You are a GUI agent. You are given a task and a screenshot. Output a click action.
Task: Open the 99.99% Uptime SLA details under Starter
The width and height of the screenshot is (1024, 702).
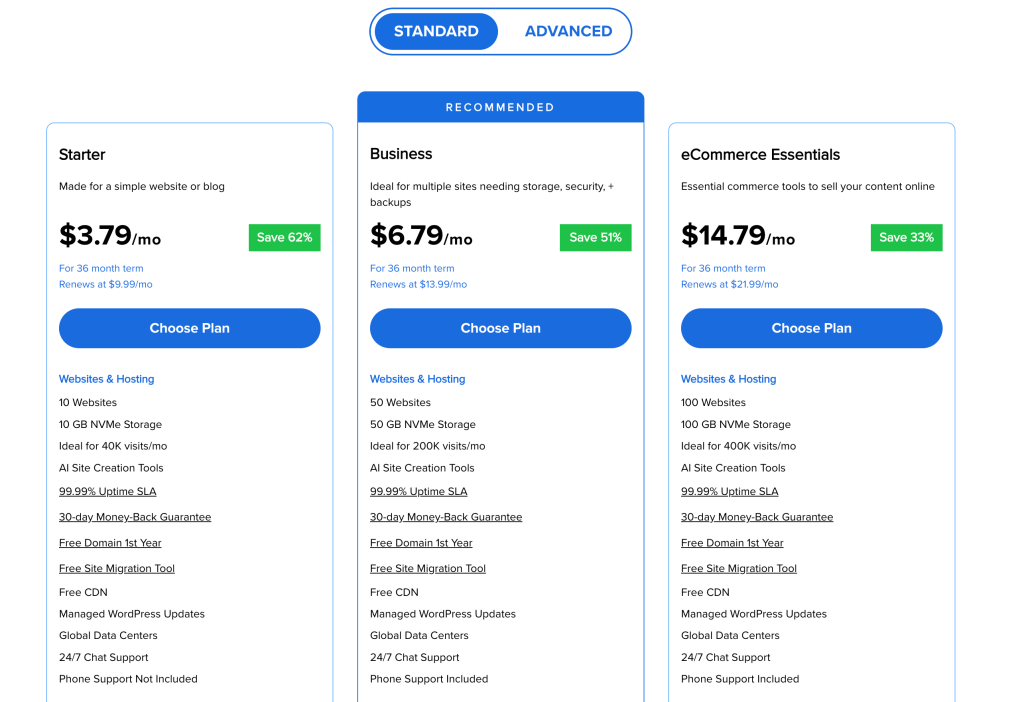[107, 491]
